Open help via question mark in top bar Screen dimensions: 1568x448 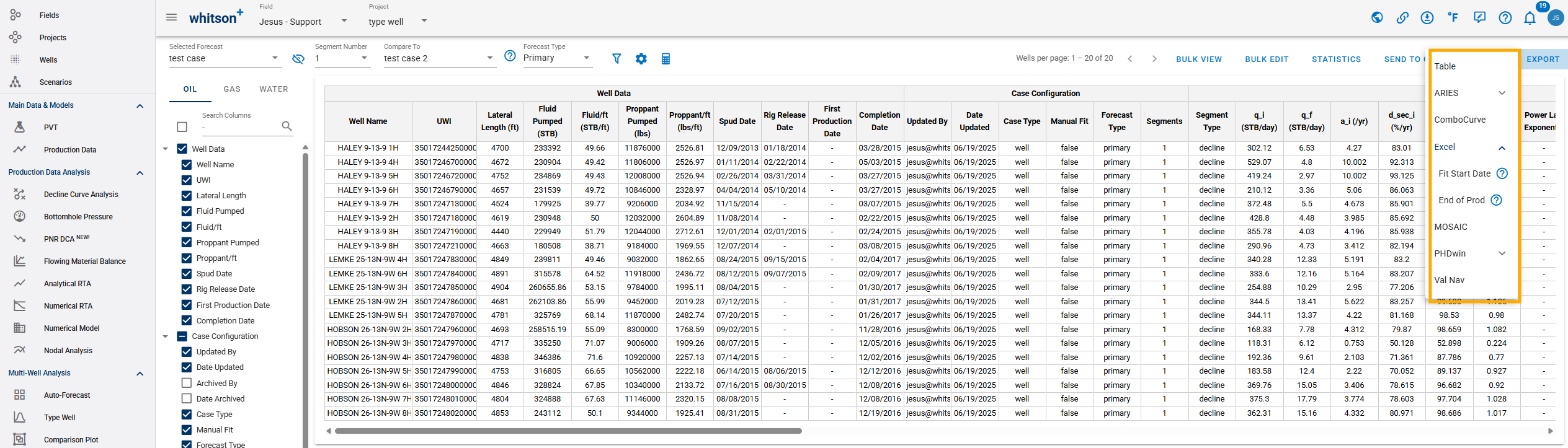pyautogui.click(x=1505, y=17)
